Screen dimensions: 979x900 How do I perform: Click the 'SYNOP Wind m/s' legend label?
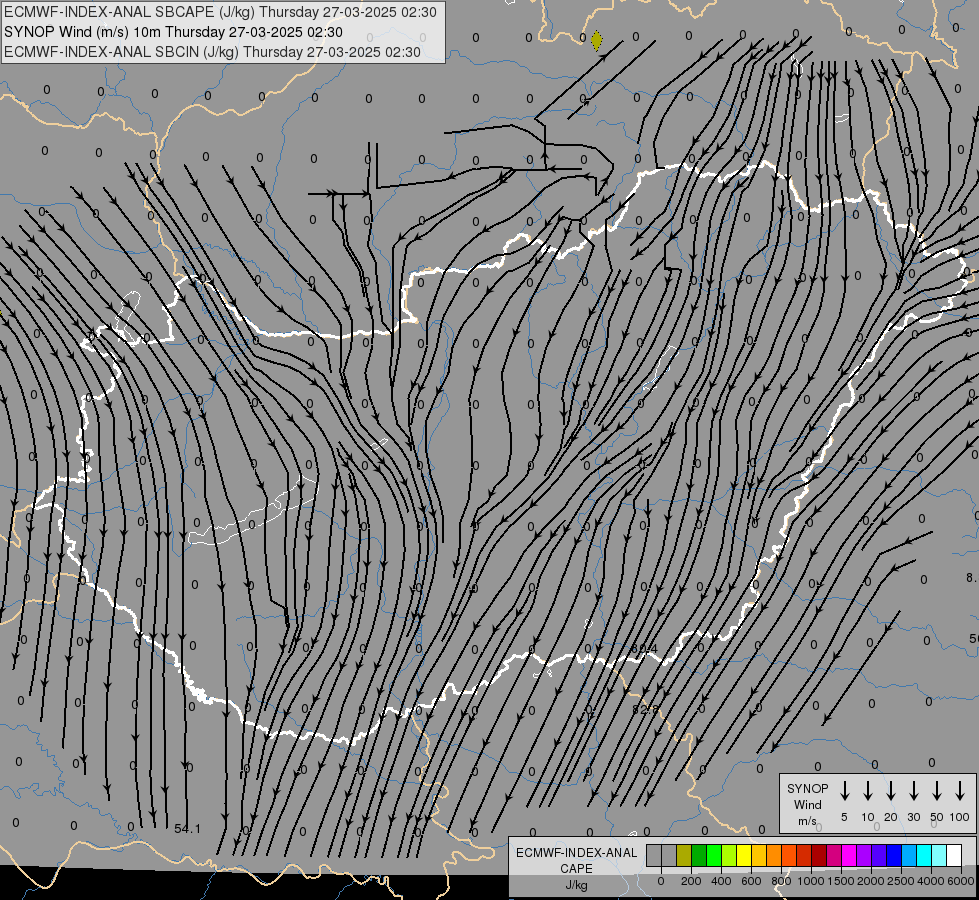[807, 804]
